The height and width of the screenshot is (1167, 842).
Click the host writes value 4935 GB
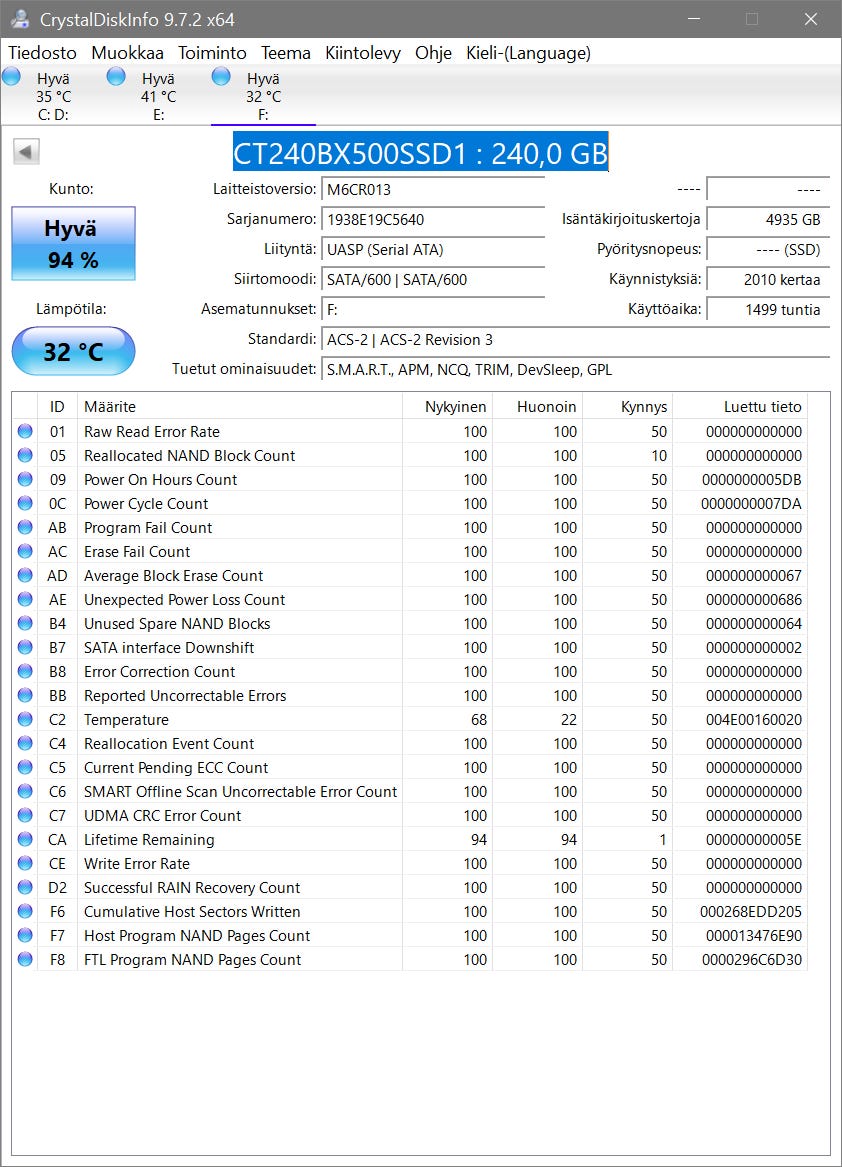(x=767, y=220)
